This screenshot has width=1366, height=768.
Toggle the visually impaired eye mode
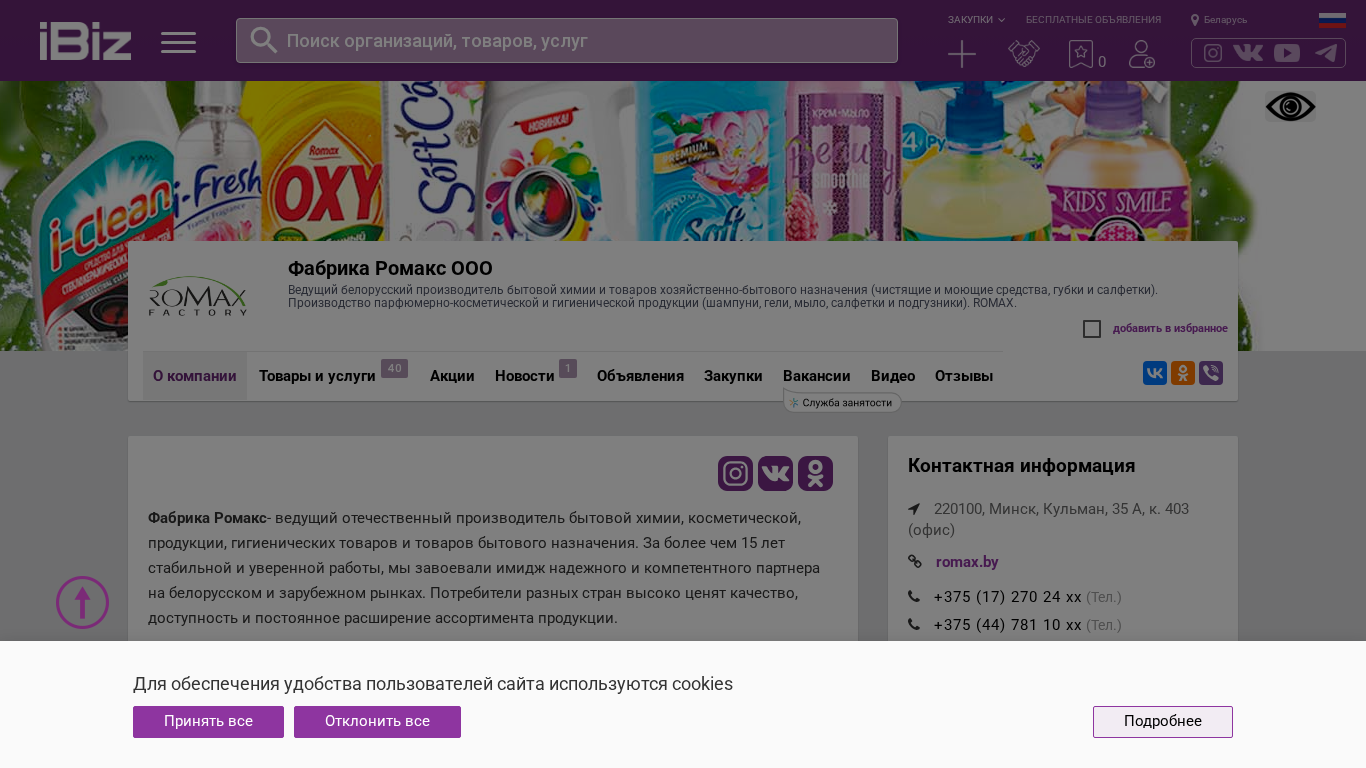click(1290, 107)
